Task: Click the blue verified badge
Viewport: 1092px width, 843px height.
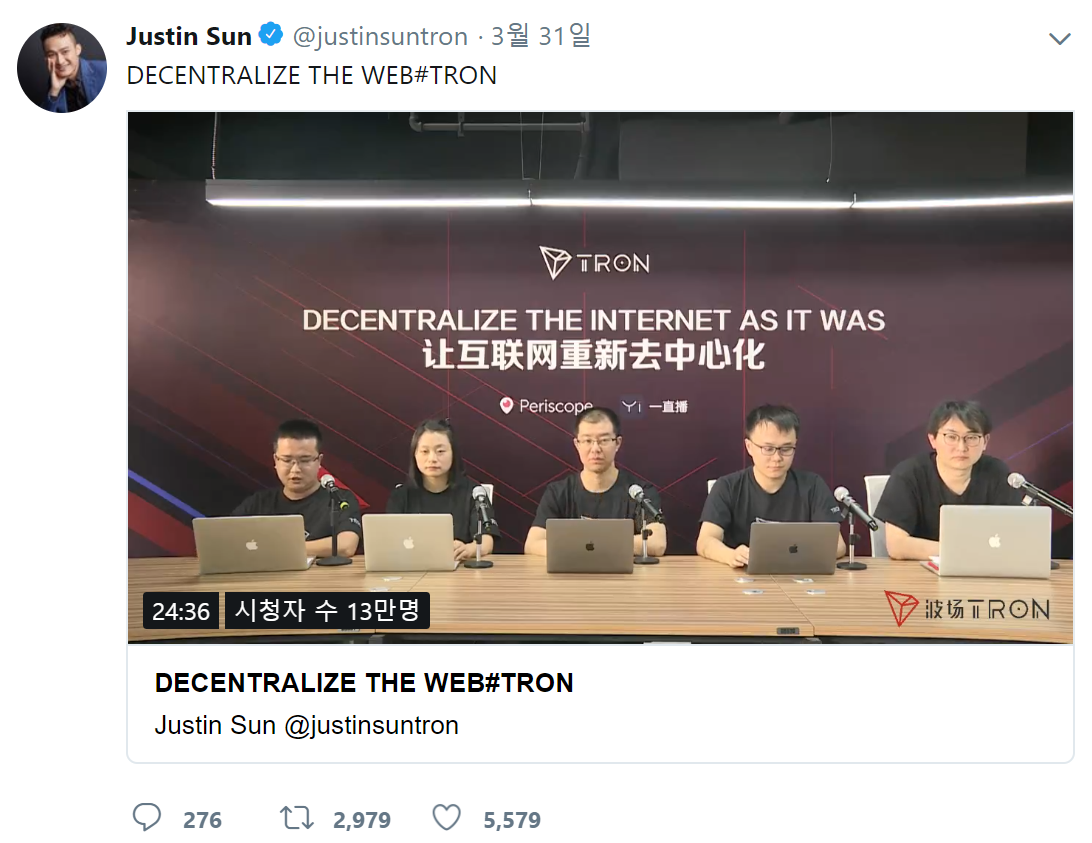Action: point(271,34)
